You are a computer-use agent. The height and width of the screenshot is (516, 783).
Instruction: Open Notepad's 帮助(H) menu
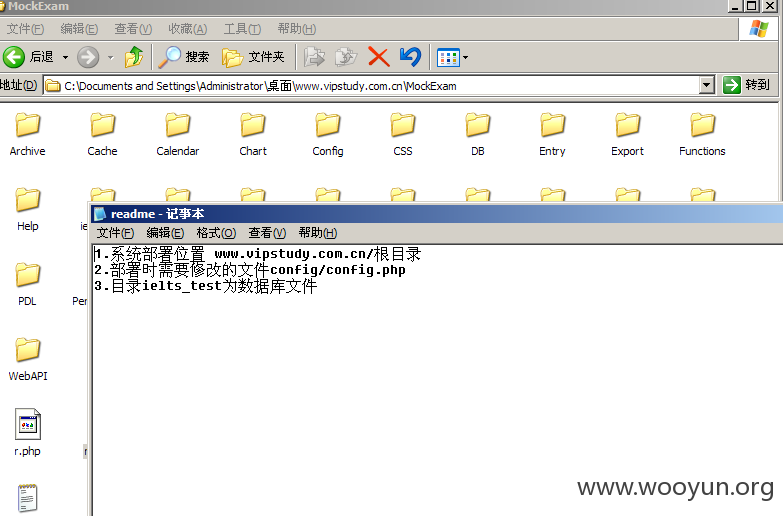point(318,233)
